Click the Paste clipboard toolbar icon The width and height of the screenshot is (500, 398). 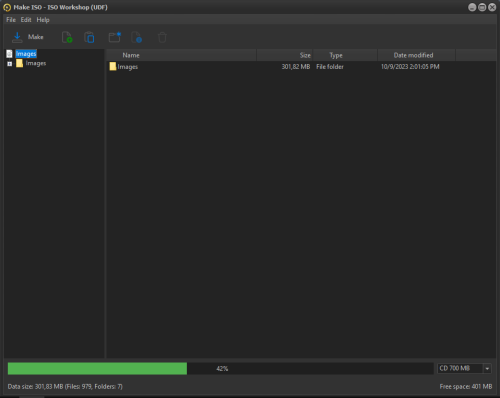(x=89, y=37)
